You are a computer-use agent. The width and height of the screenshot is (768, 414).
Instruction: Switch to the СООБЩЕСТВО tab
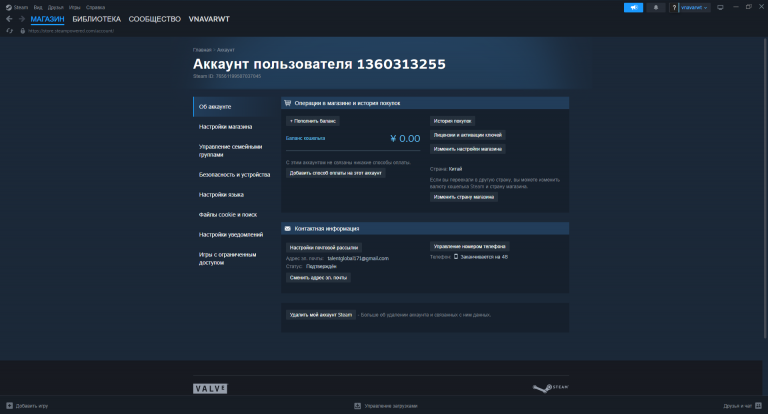pos(154,19)
